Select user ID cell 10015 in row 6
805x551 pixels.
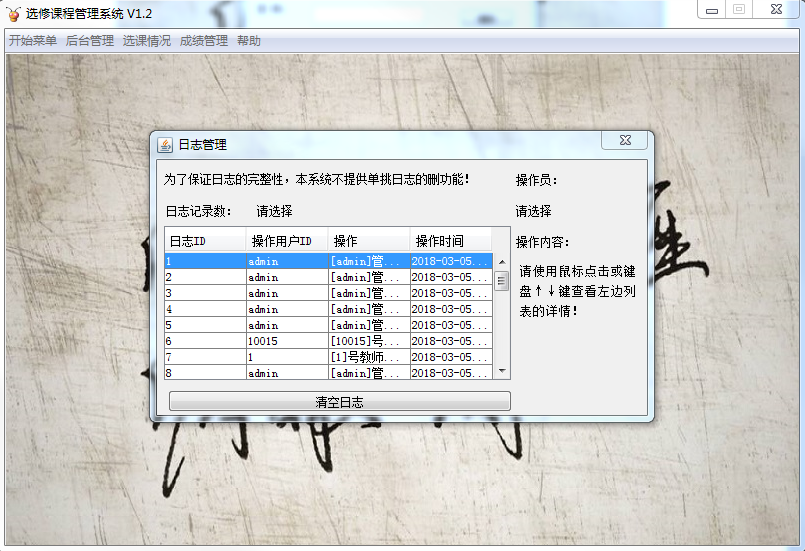[x=287, y=341]
